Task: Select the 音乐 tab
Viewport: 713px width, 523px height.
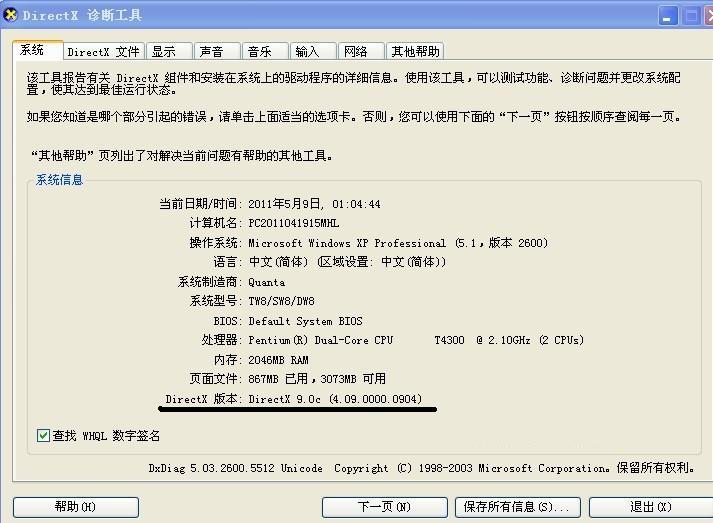Action: coord(265,51)
